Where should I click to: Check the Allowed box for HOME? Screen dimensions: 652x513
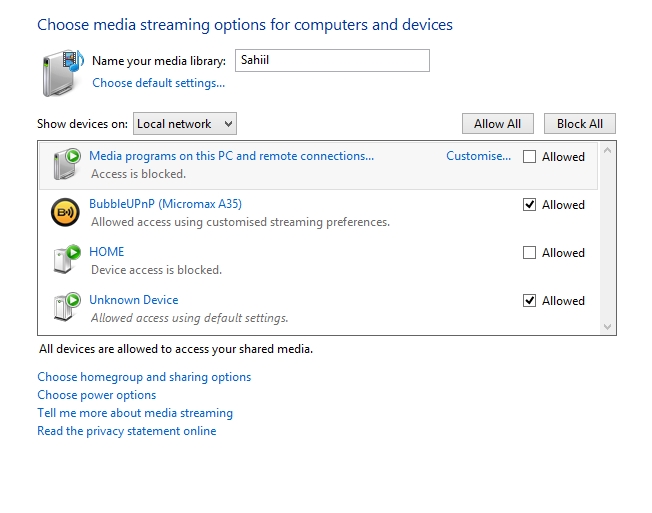pos(530,253)
